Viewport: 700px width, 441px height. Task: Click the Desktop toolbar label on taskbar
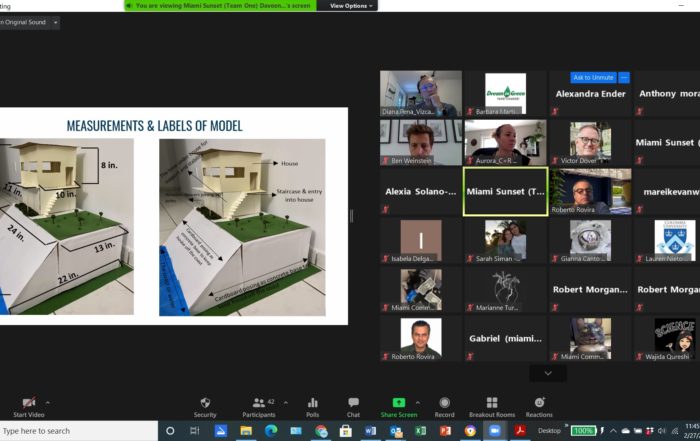click(x=549, y=431)
